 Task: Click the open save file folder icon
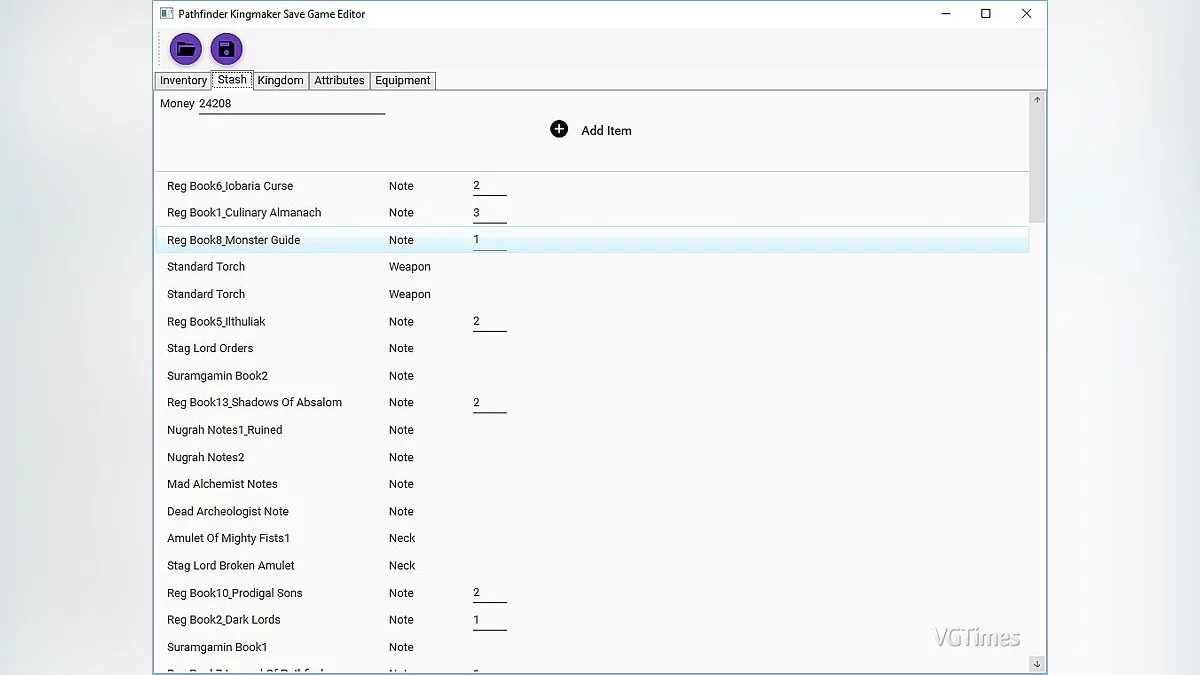pos(185,49)
